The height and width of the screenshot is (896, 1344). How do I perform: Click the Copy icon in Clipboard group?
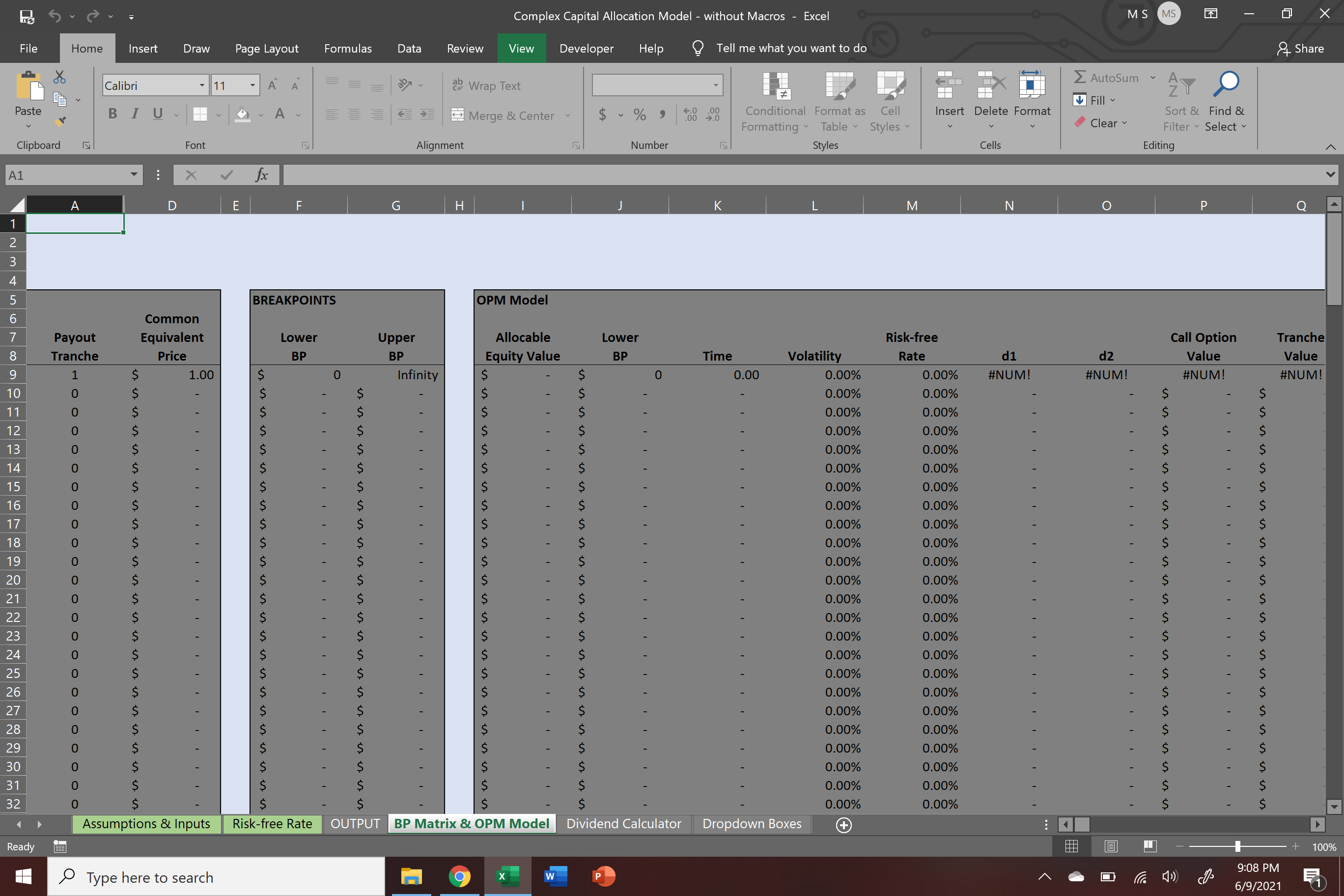pyautogui.click(x=59, y=99)
